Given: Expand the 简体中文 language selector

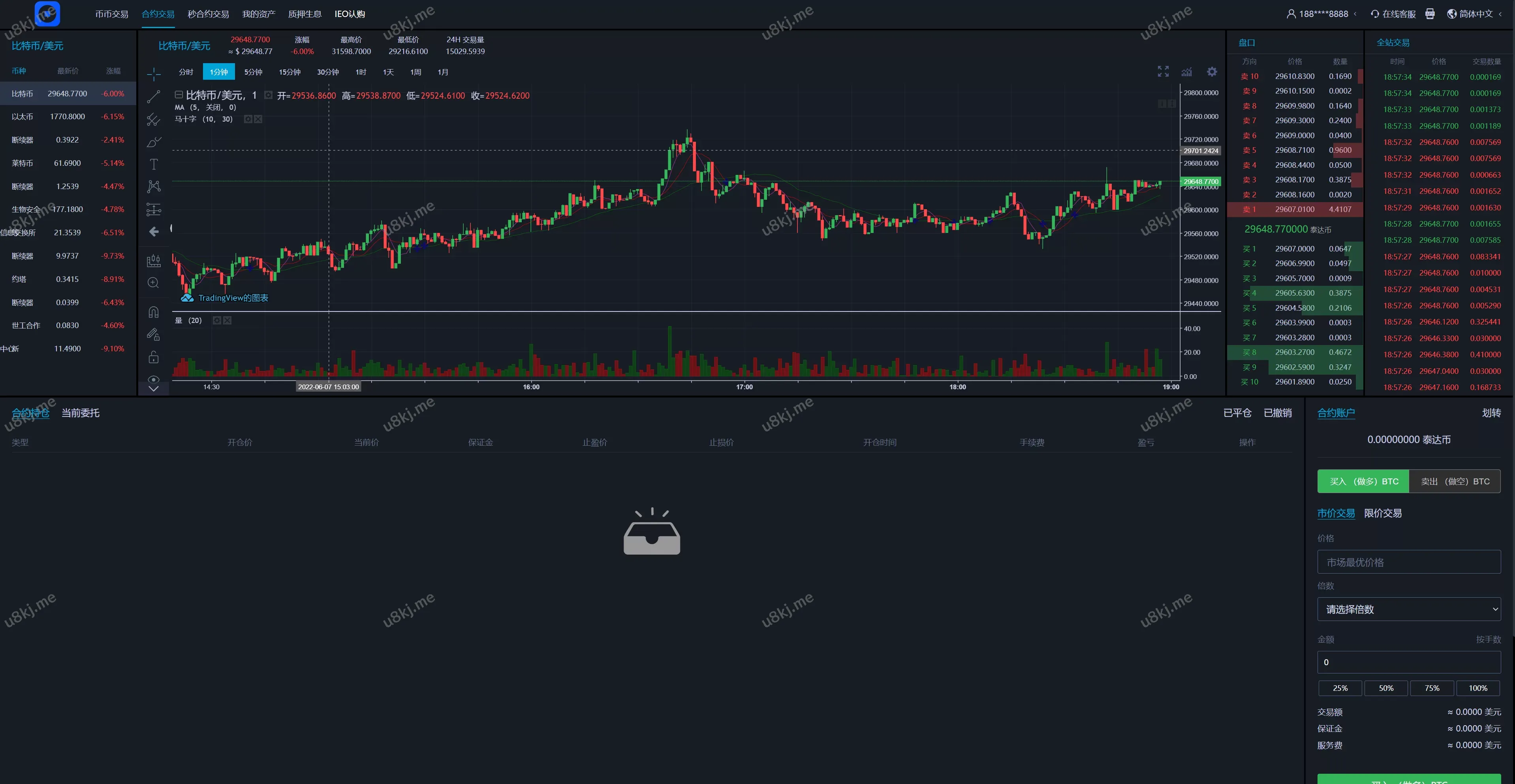Looking at the screenshot, I should [1475, 14].
